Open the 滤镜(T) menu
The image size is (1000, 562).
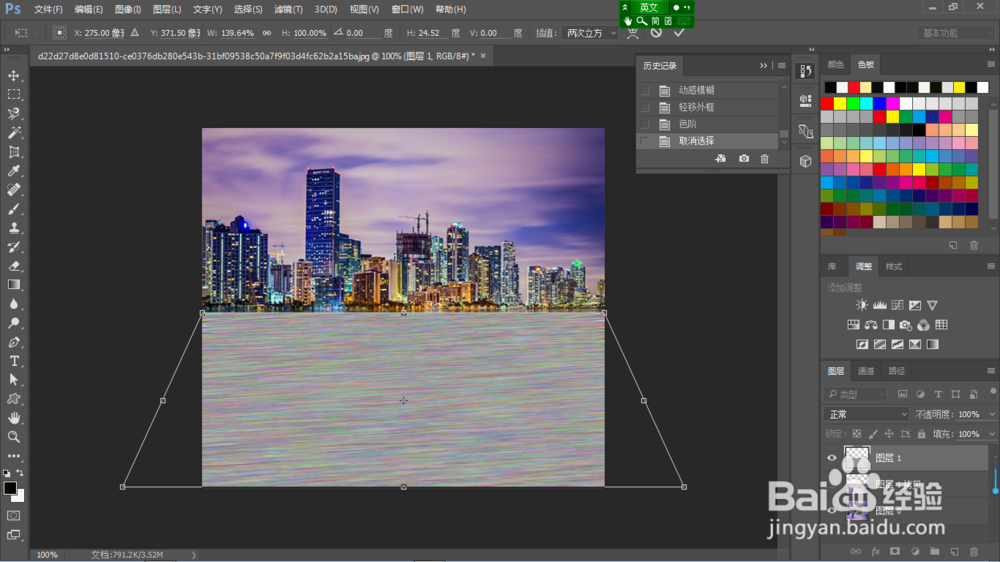coord(288,10)
